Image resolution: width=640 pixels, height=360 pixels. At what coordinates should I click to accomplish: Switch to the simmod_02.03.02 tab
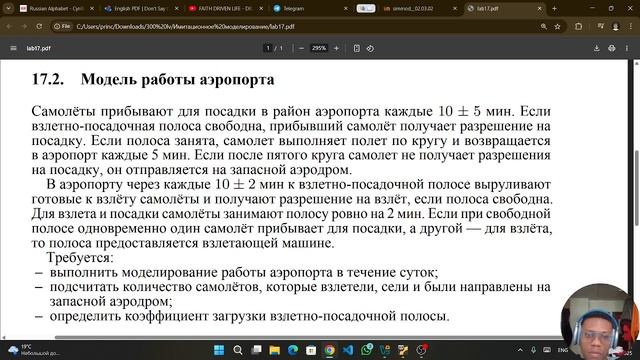(420, 9)
